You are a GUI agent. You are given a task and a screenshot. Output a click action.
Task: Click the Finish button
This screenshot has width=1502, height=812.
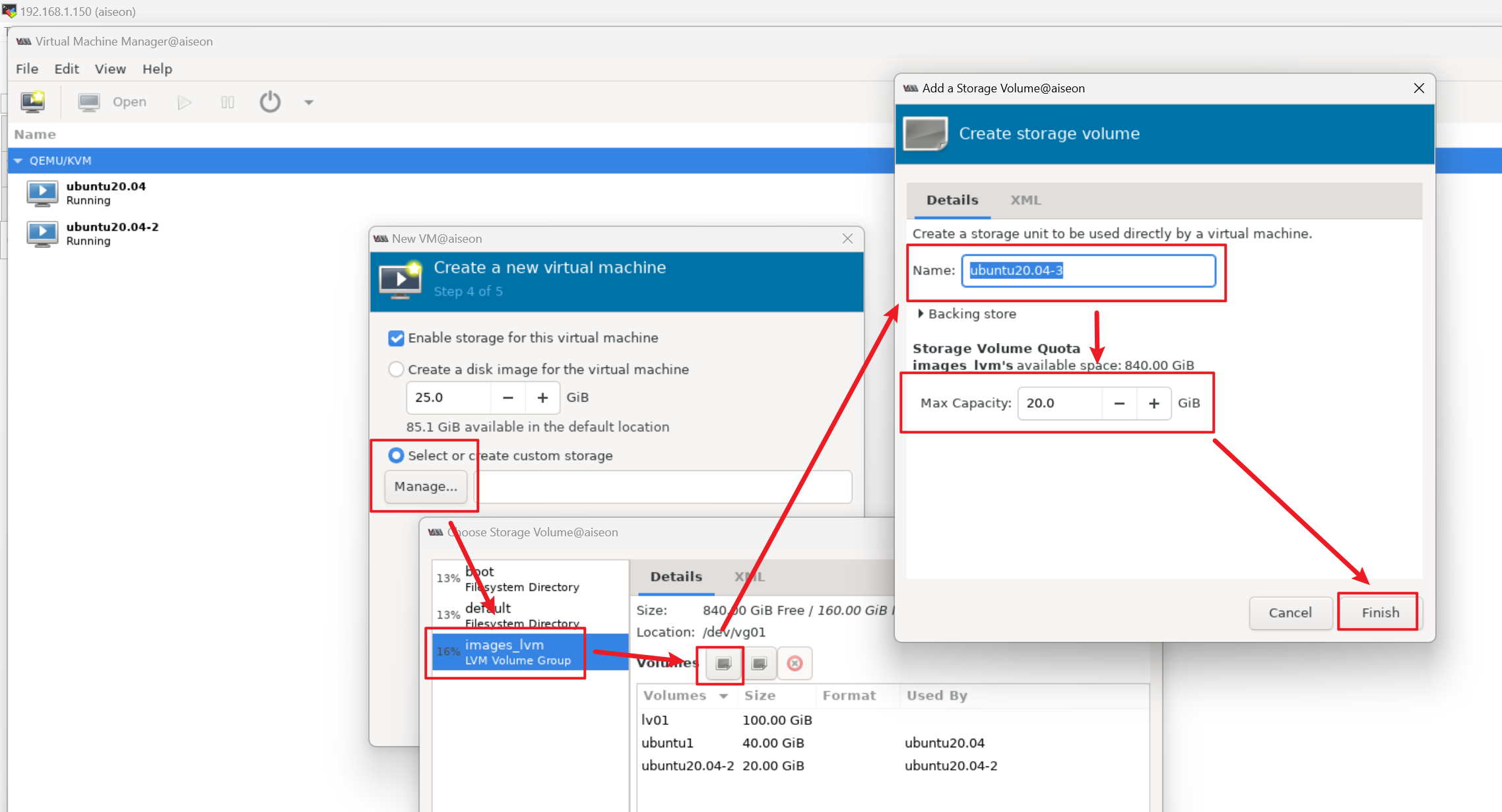[x=1380, y=612]
